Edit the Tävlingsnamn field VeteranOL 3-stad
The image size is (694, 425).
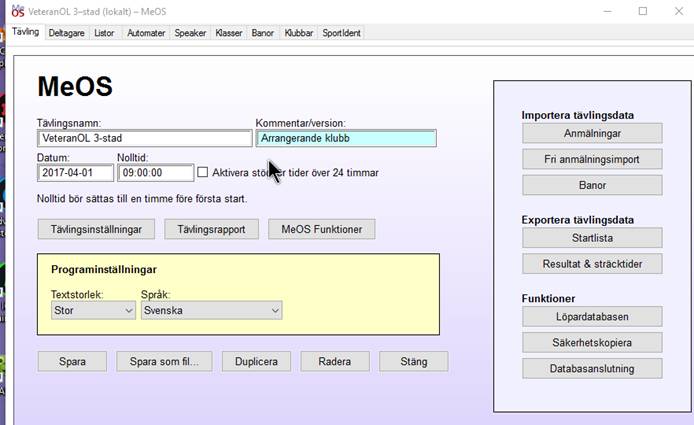coord(145,138)
